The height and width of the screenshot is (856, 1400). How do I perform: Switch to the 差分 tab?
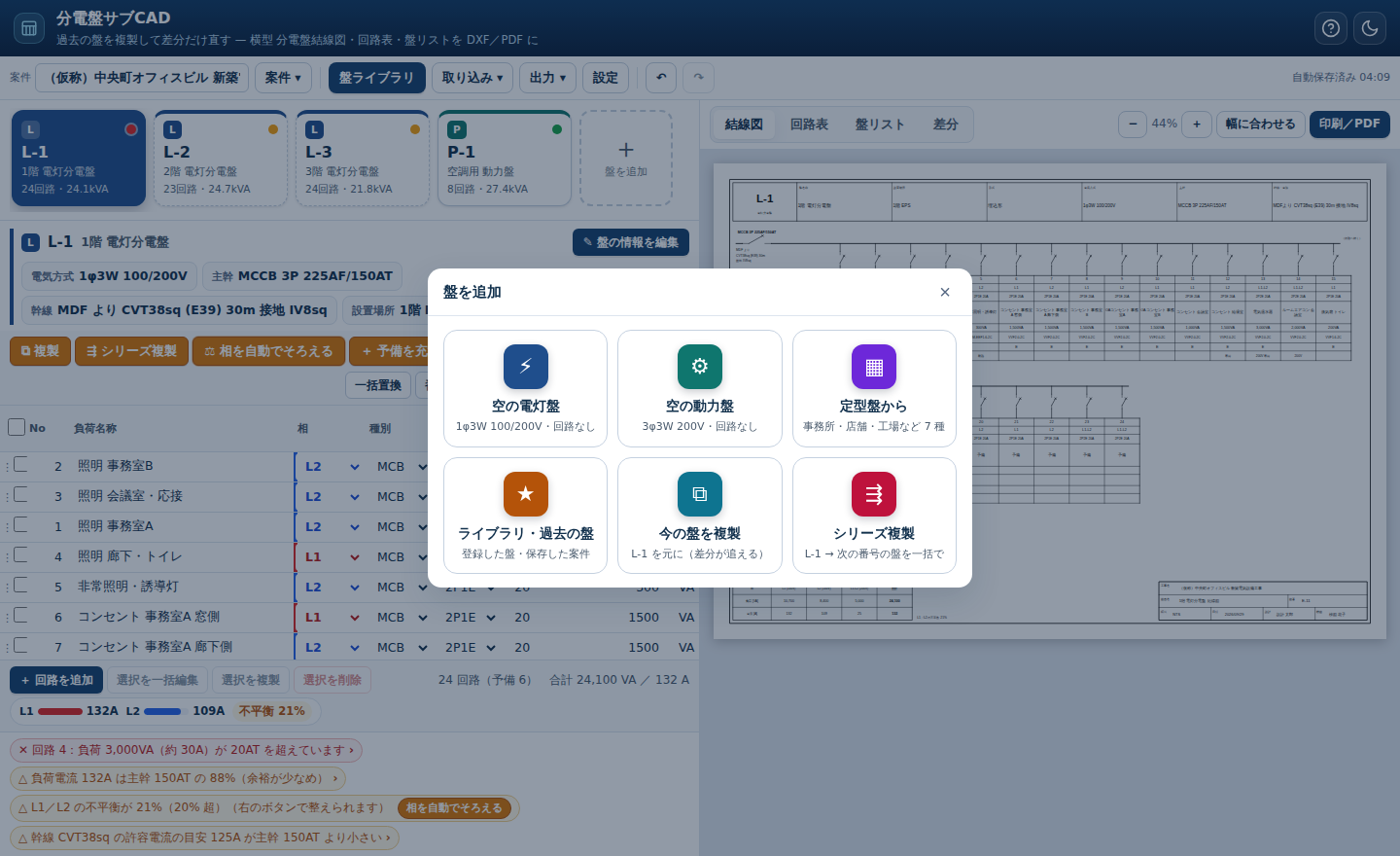[x=945, y=125]
